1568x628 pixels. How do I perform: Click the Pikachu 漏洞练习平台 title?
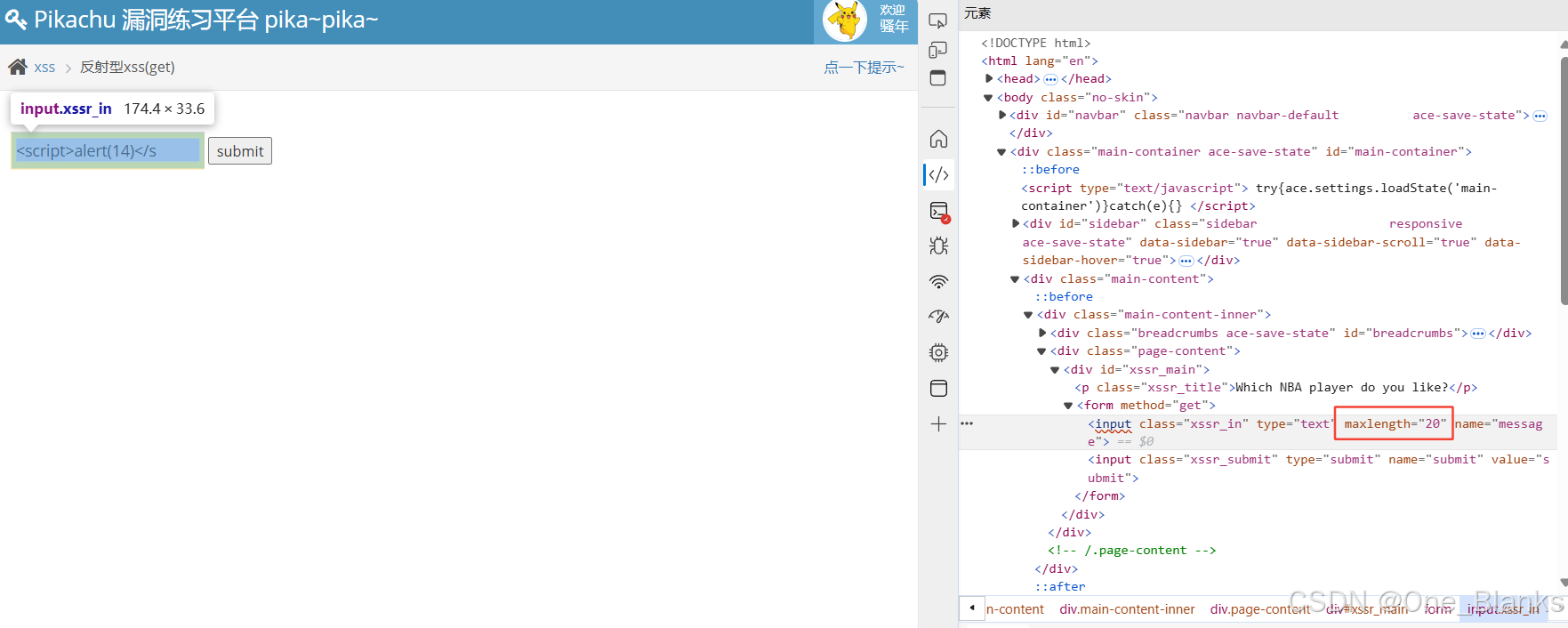point(205,20)
